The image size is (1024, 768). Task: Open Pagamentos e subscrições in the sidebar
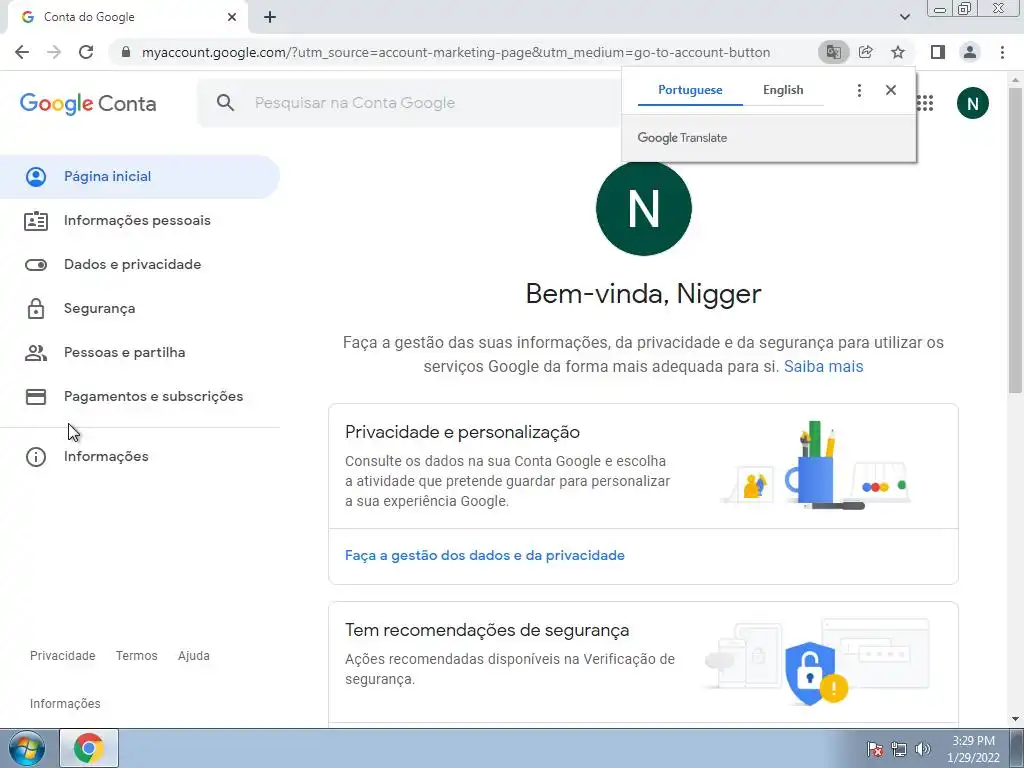[140, 396]
